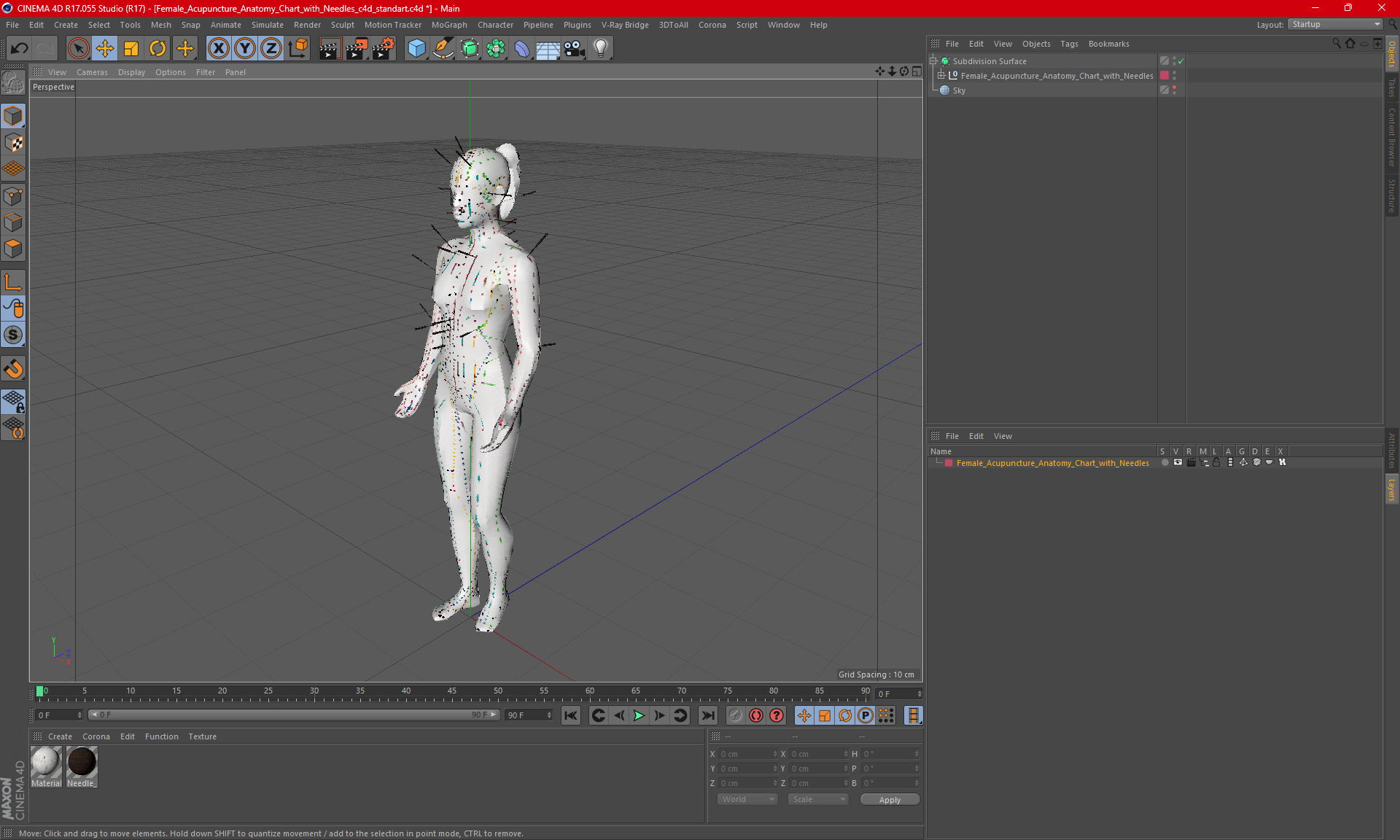Screen dimensions: 1400x840
Task: Add a Light object
Action: coord(601,49)
